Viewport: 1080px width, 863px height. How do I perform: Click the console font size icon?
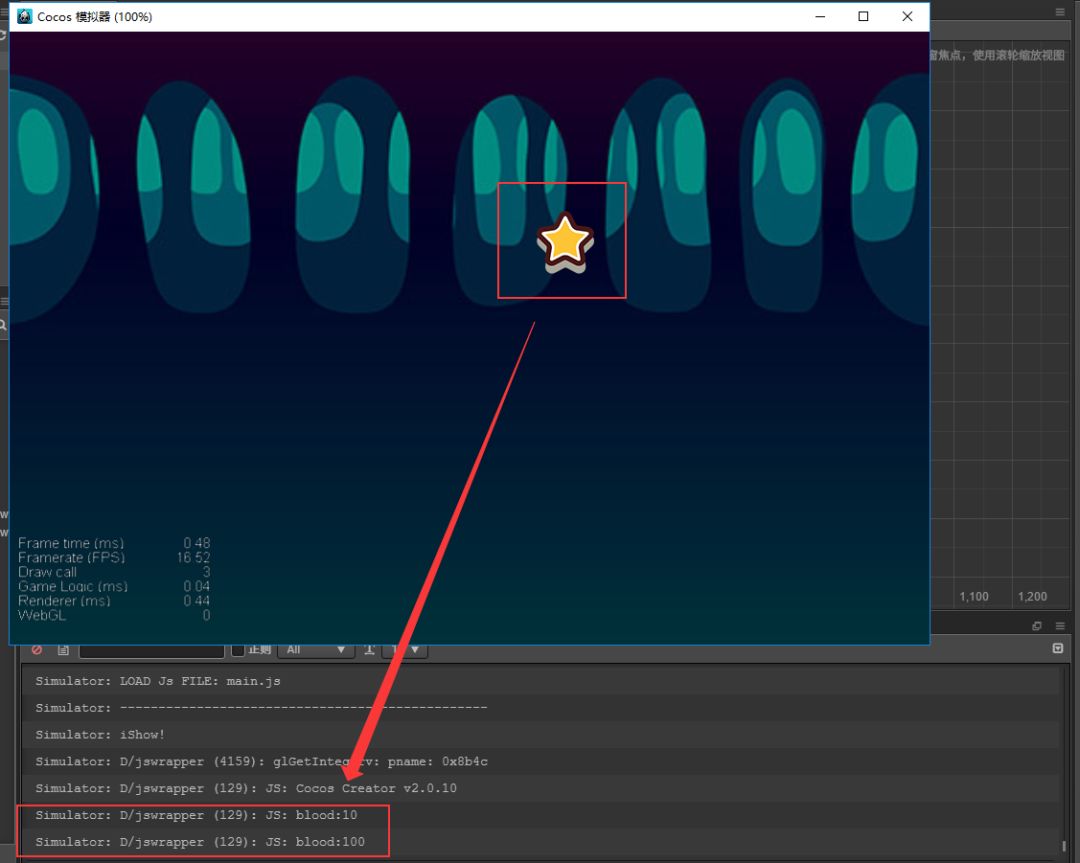click(x=369, y=649)
